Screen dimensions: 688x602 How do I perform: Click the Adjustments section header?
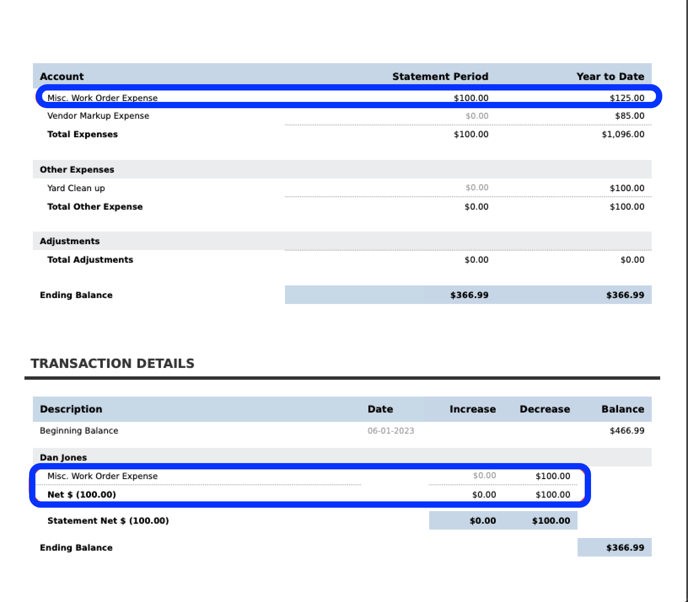(x=70, y=241)
